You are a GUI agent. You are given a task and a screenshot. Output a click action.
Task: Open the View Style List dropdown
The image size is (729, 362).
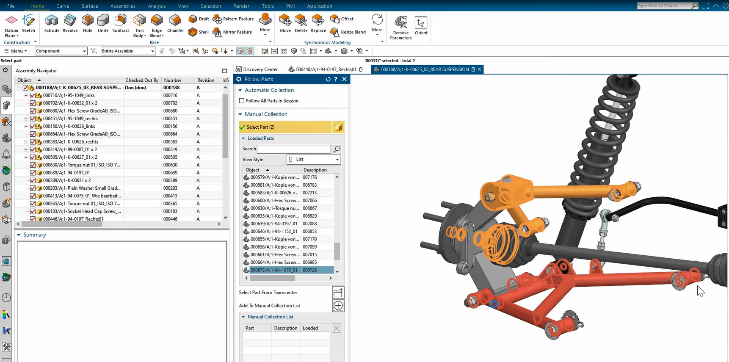coord(313,159)
